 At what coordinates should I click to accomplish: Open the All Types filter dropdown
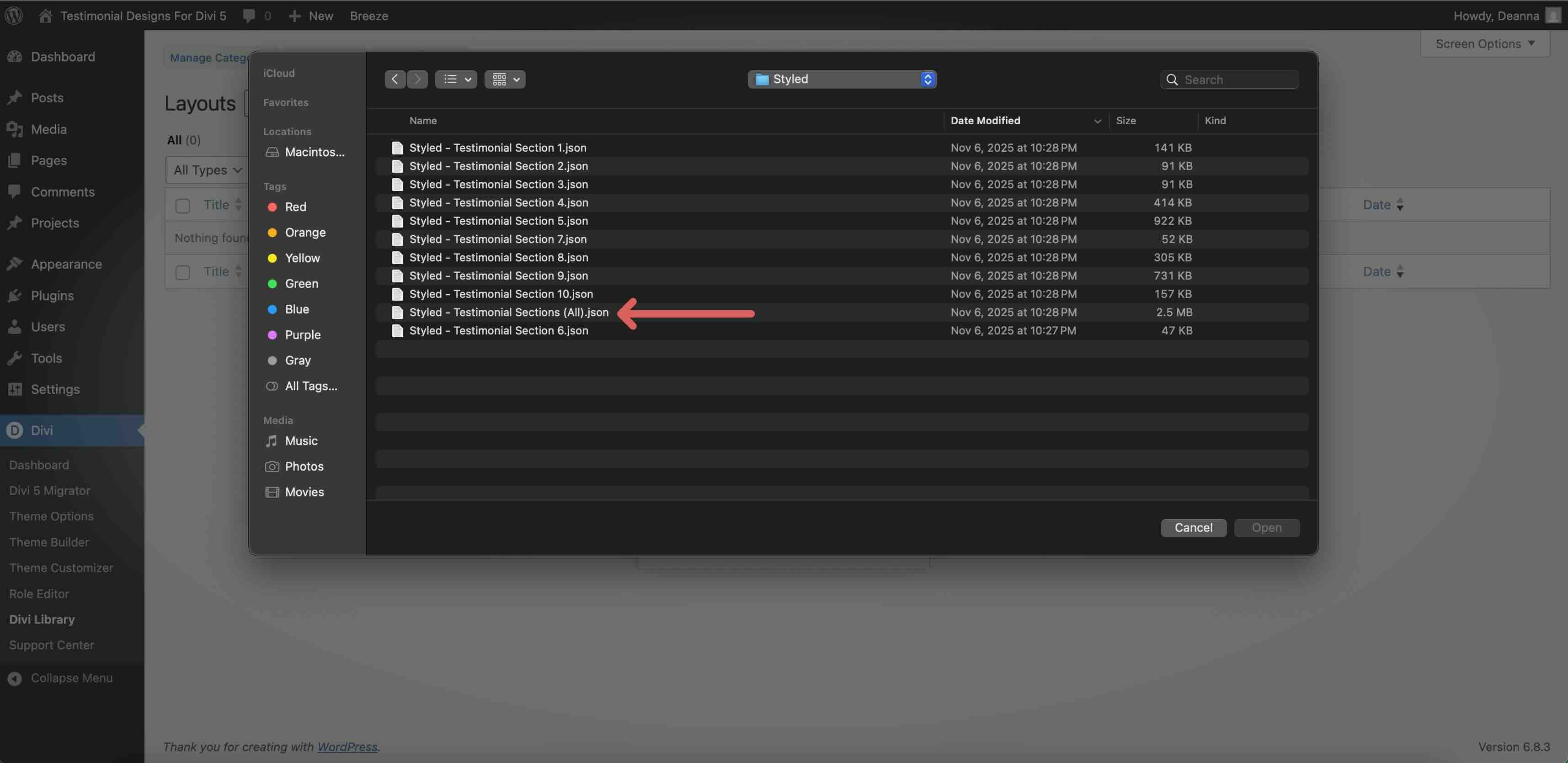coord(207,170)
